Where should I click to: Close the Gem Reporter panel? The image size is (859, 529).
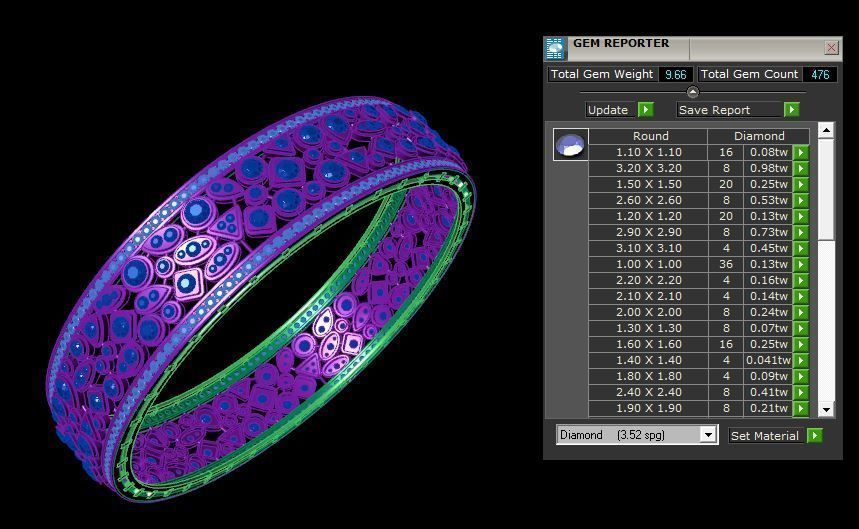click(831, 48)
